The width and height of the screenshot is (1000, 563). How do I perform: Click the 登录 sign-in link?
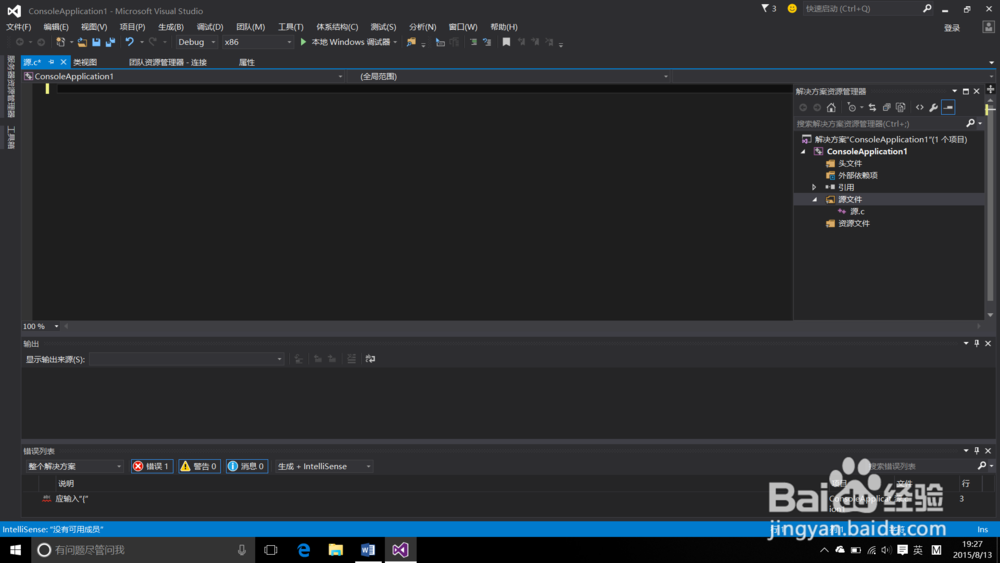[952, 28]
